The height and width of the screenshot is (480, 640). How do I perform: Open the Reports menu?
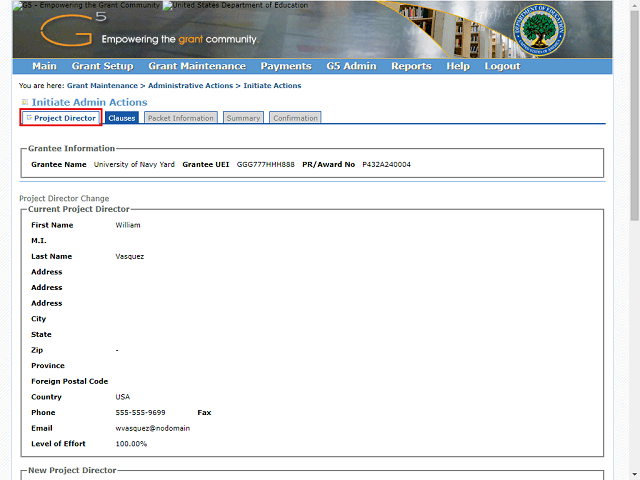411,66
